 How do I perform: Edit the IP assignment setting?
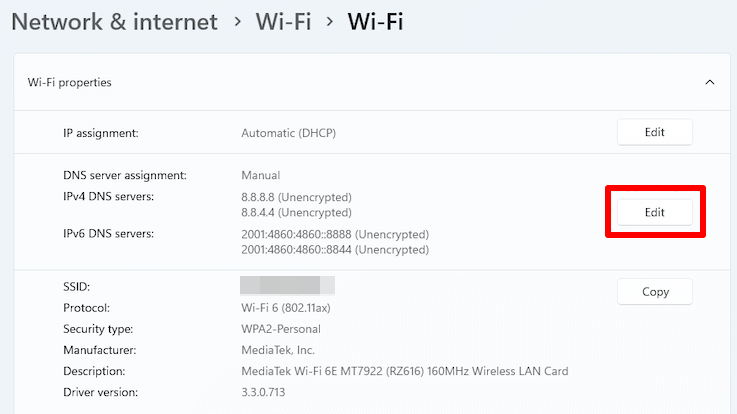[654, 132]
